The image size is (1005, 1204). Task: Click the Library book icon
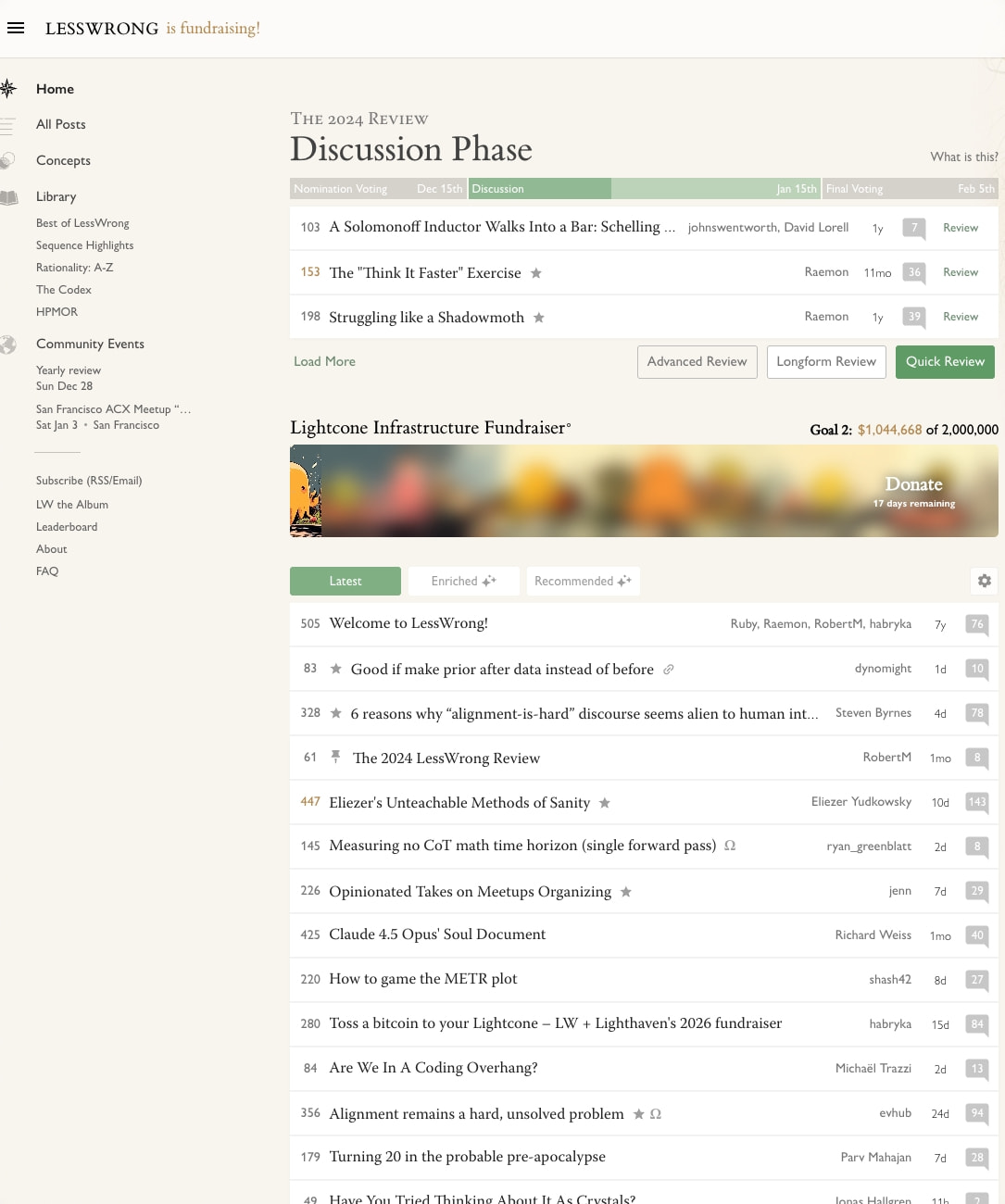click(8, 196)
